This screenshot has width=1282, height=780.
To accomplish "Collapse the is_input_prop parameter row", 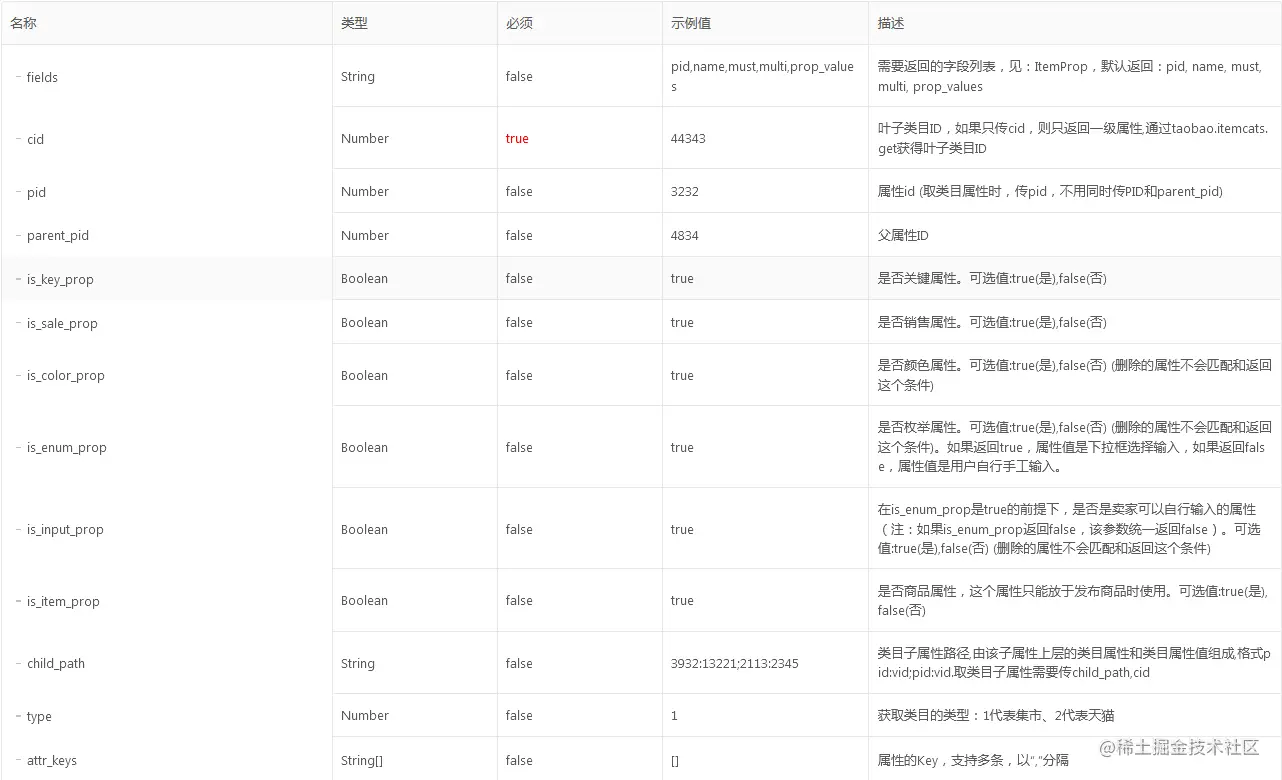I will coord(17,529).
